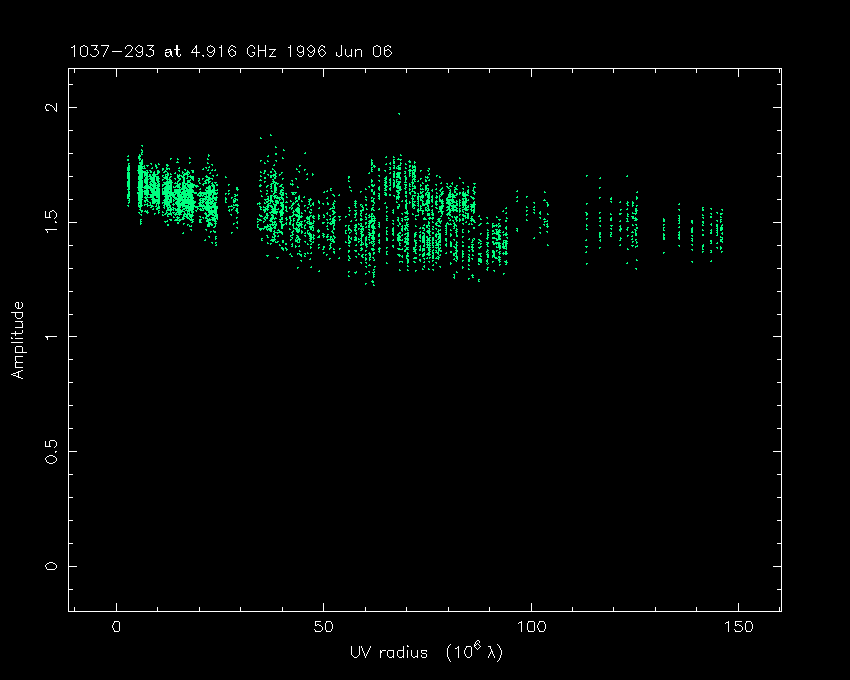Click the x-axis tick label "100"
The height and width of the screenshot is (680, 850).
(530, 627)
